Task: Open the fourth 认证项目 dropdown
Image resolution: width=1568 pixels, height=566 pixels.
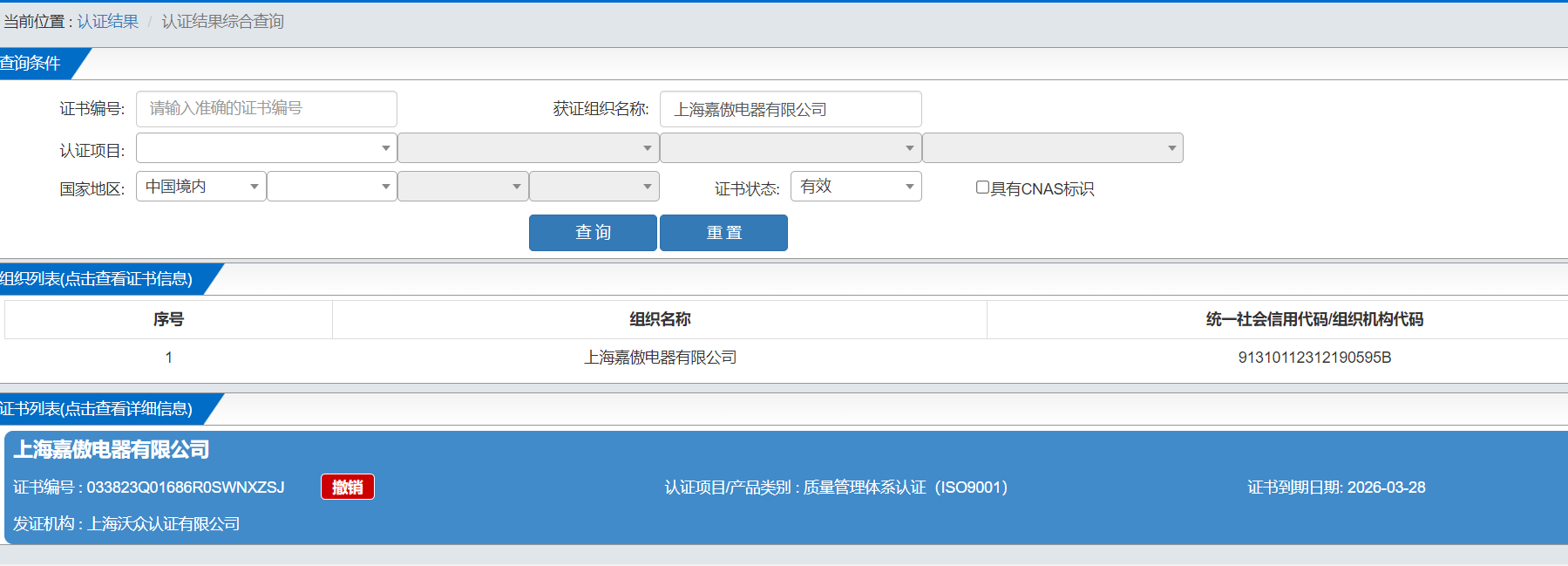Action: [1053, 148]
